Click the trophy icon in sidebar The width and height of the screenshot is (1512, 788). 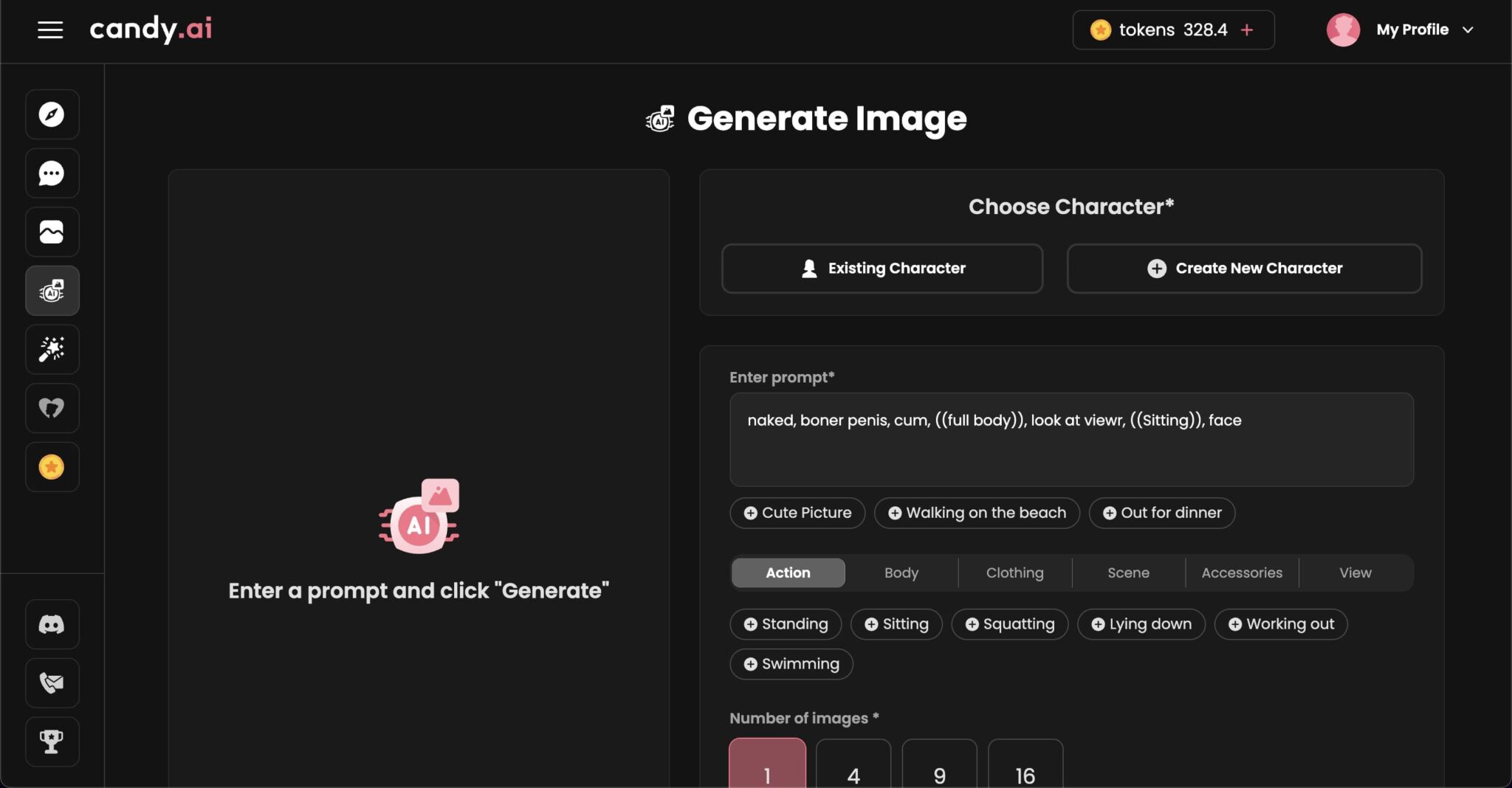pyautogui.click(x=52, y=742)
